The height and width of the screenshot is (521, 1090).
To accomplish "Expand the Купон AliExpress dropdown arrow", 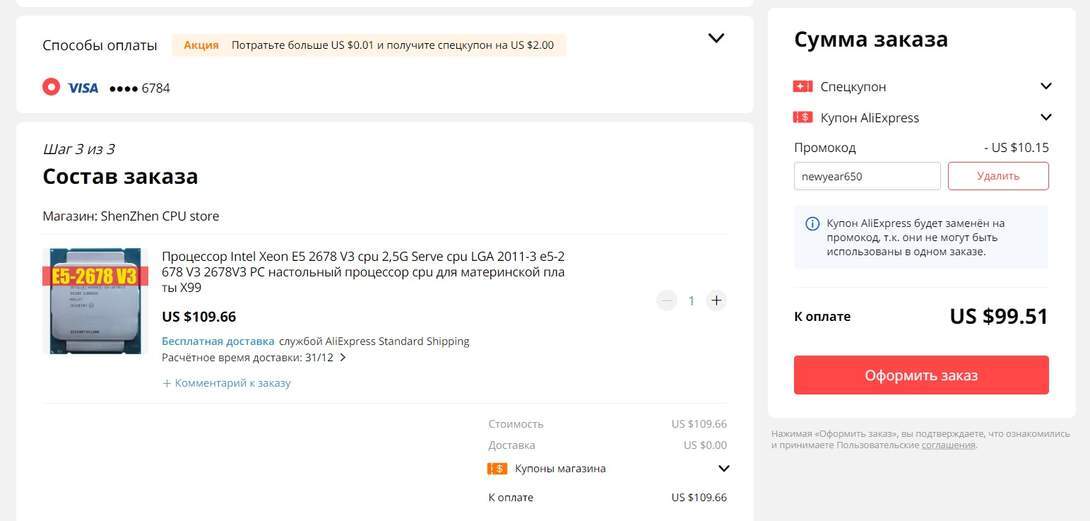I will click(1046, 117).
